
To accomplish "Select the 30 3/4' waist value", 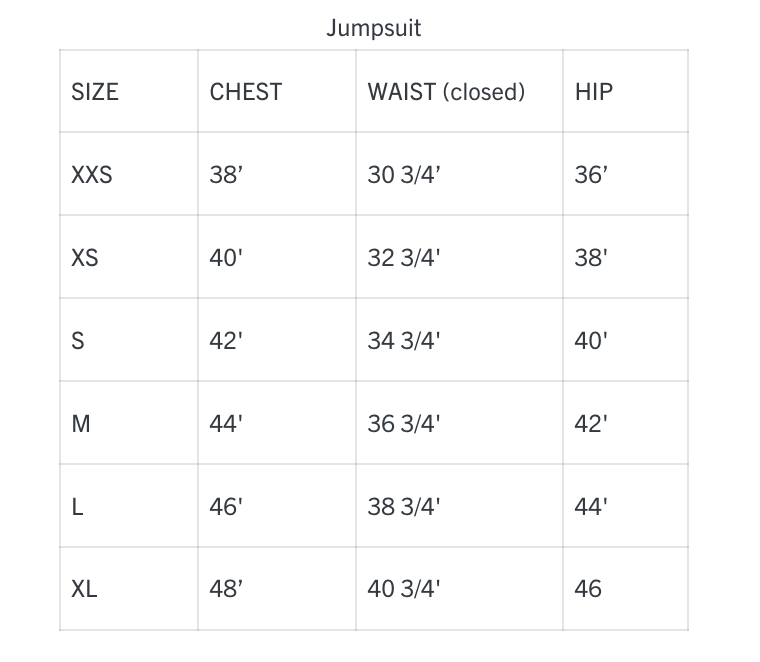I will (404, 175).
